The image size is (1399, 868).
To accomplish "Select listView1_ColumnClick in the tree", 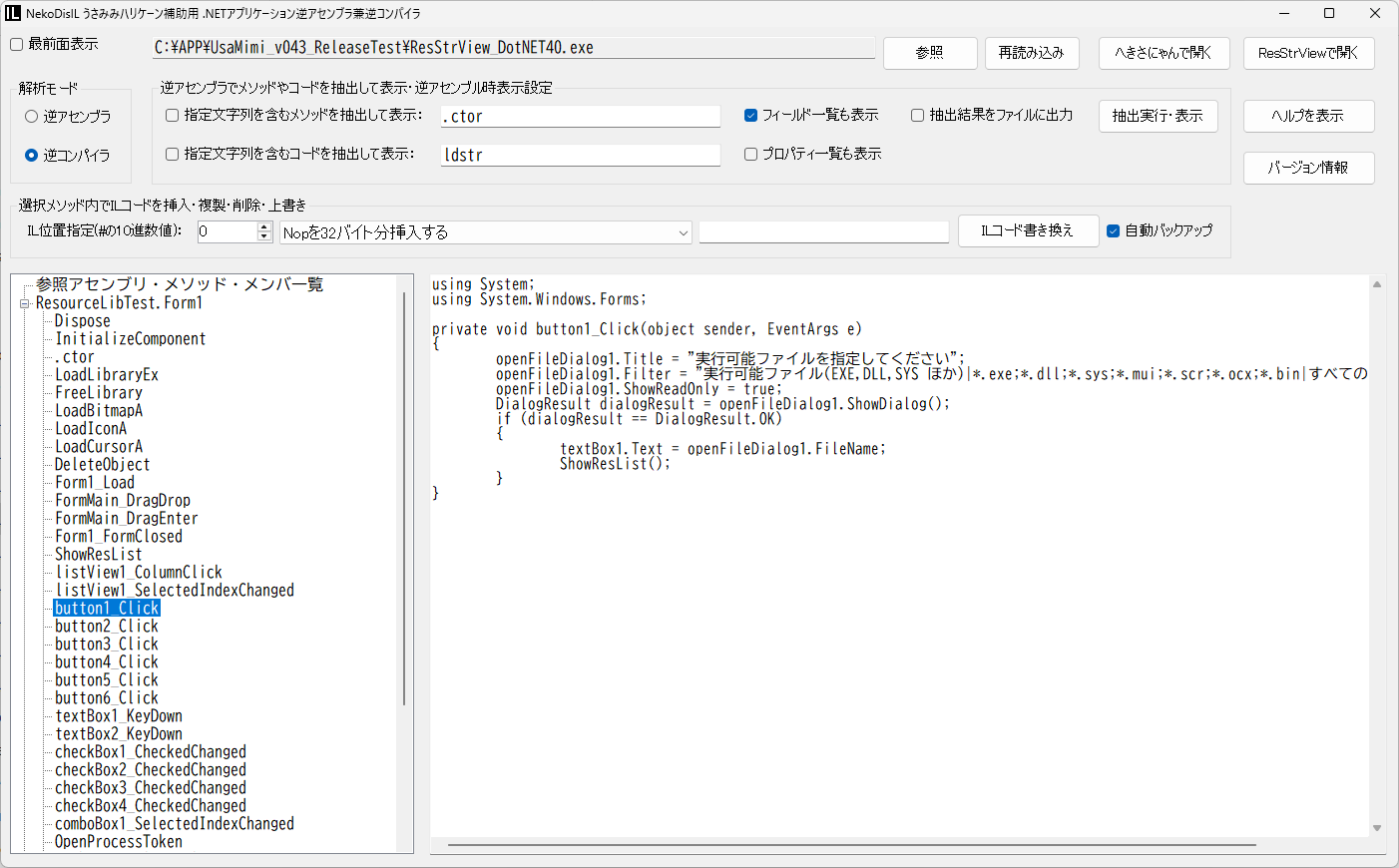I will tap(139, 573).
